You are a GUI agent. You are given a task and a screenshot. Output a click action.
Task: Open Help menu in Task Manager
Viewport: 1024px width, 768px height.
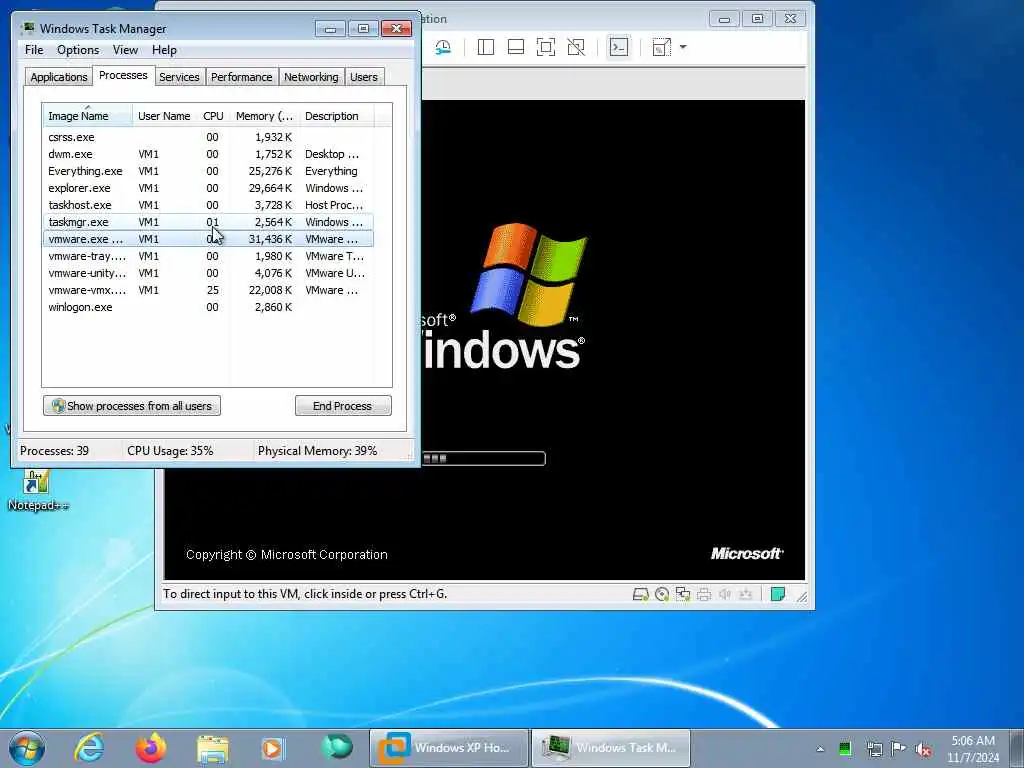point(165,50)
